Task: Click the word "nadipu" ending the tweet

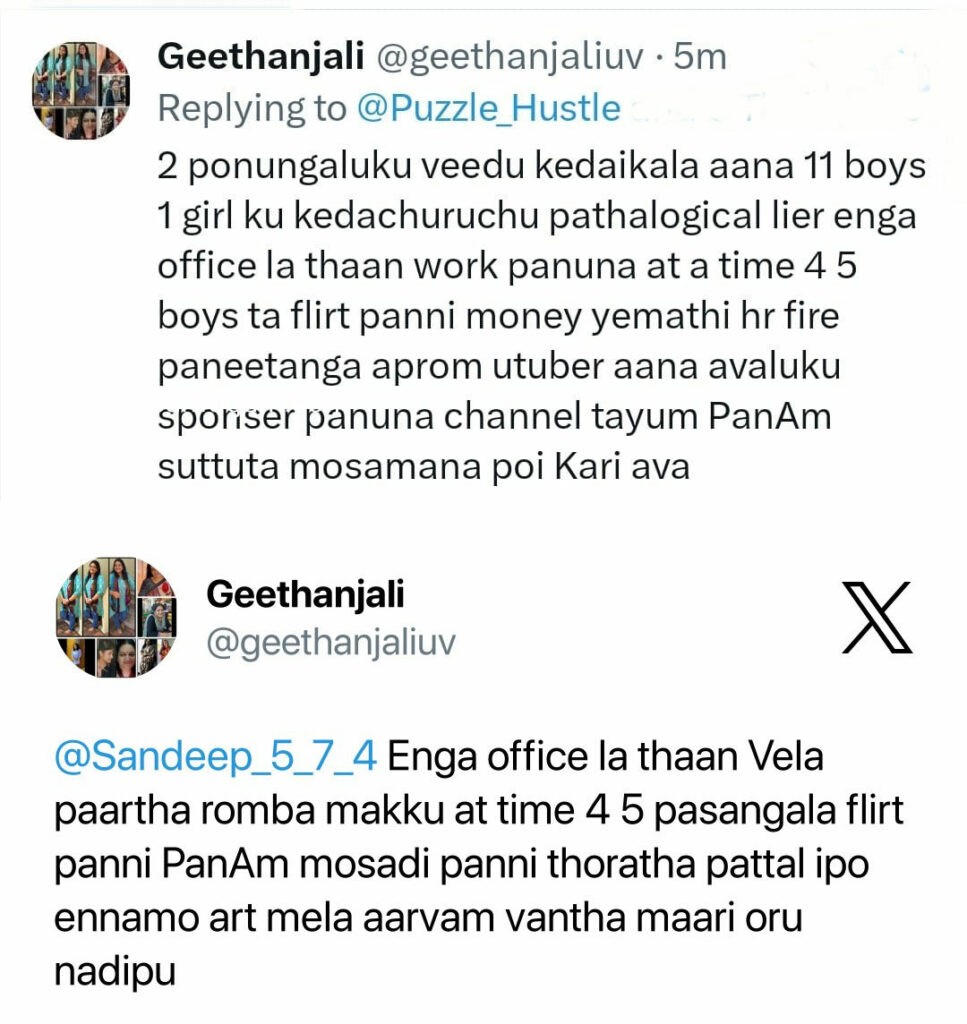Action: [x=114, y=970]
